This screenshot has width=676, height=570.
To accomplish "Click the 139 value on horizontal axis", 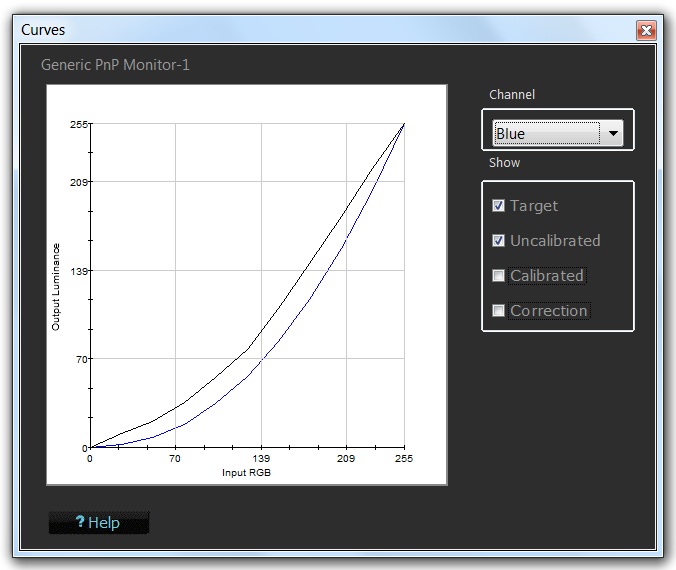I will 261,458.
